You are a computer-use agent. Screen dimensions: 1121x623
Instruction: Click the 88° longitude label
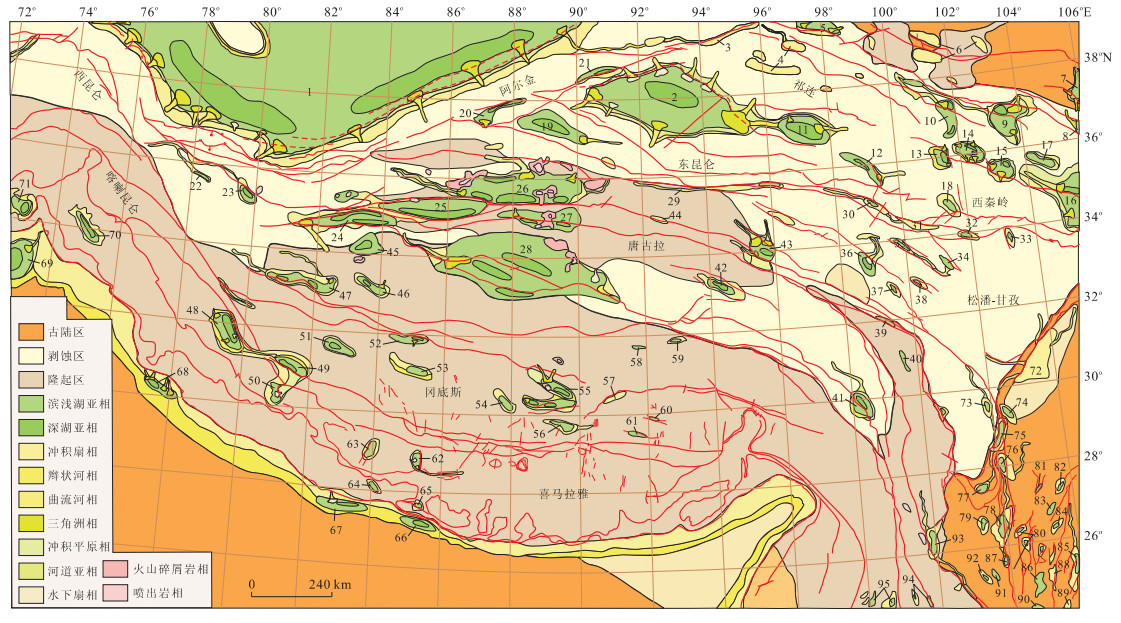517,11
